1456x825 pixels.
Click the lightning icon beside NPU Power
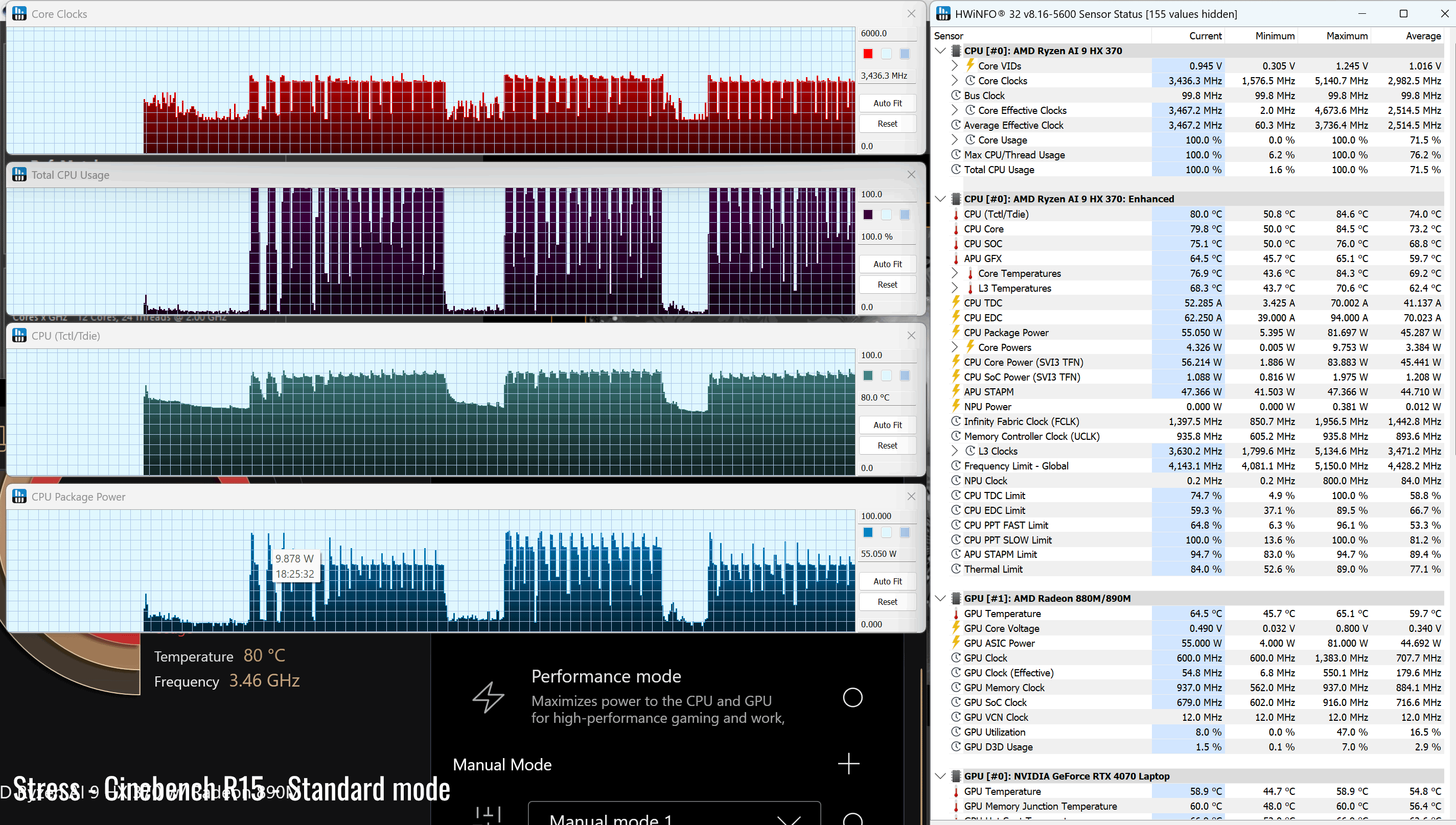tap(956, 406)
